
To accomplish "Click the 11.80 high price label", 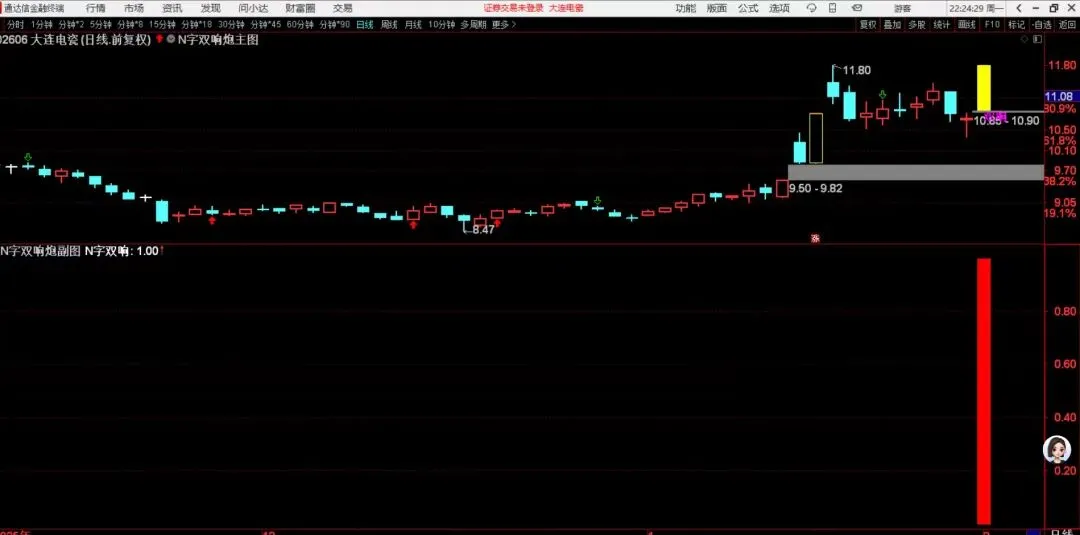I will (856, 70).
